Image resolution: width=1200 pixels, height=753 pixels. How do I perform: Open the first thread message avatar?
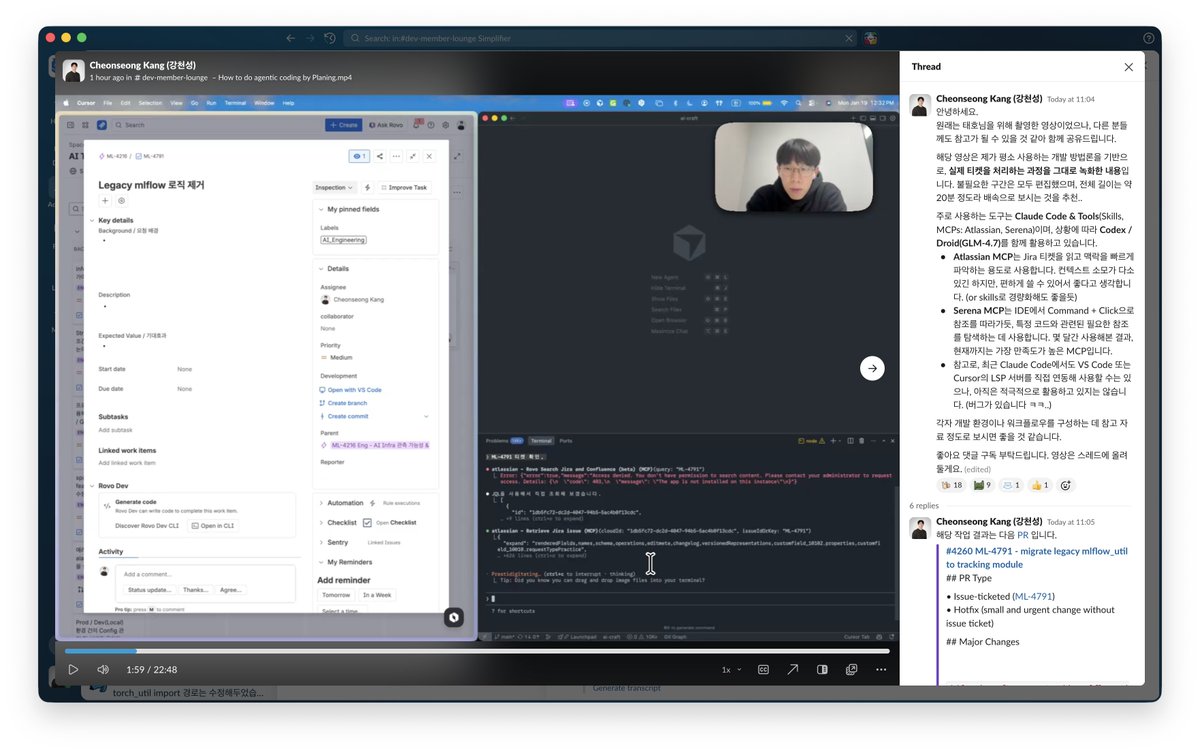(x=920, y=103)
